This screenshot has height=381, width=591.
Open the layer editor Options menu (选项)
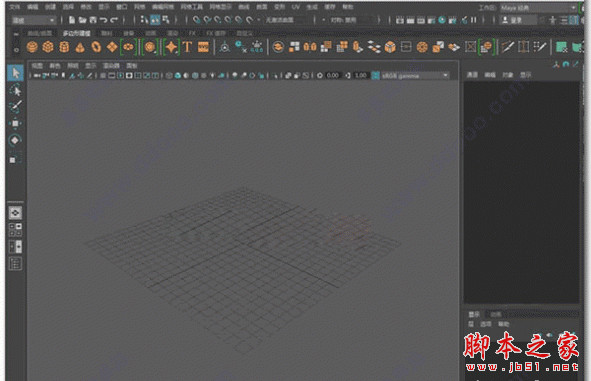[486, 324]
